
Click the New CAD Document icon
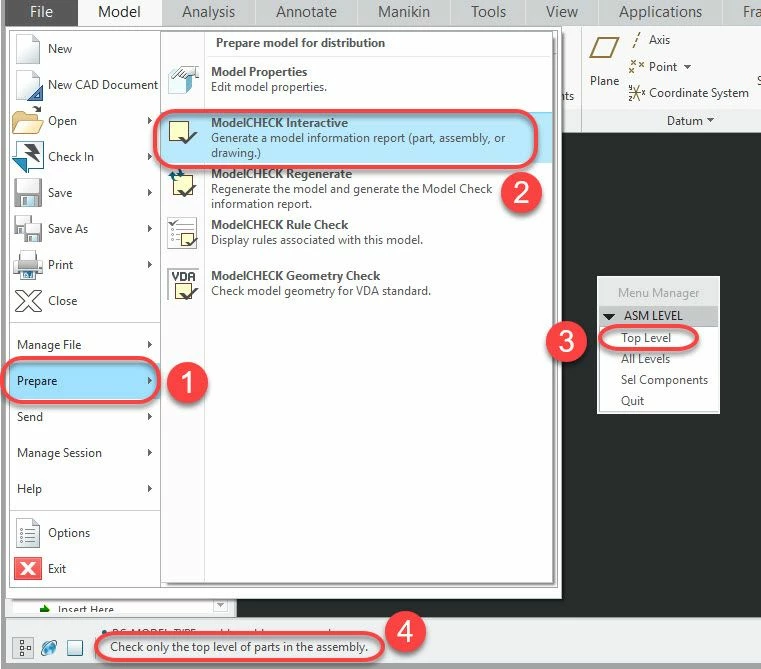(x=29, y=85)
